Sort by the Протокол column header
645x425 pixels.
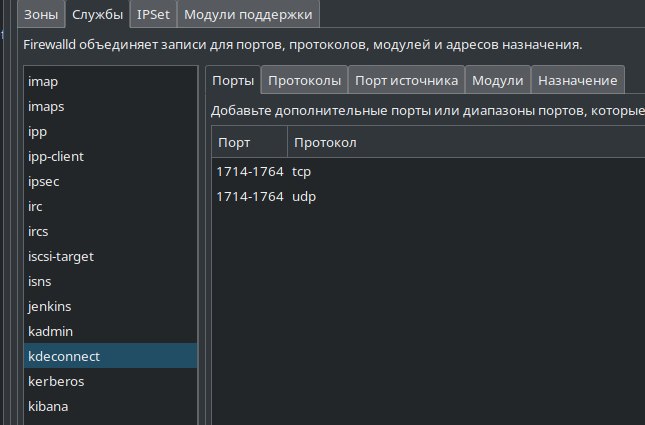pos(466,142)
